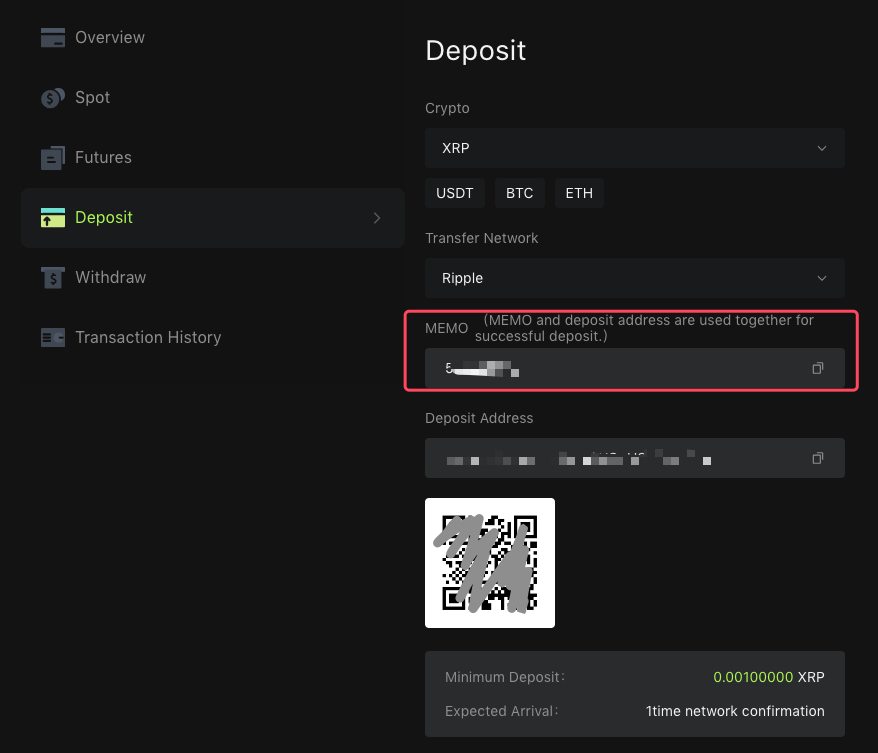Open the Crypto dropdown showing XRP
The height and width of the screenshot is (753, 878).
click(x=634, y=148)
